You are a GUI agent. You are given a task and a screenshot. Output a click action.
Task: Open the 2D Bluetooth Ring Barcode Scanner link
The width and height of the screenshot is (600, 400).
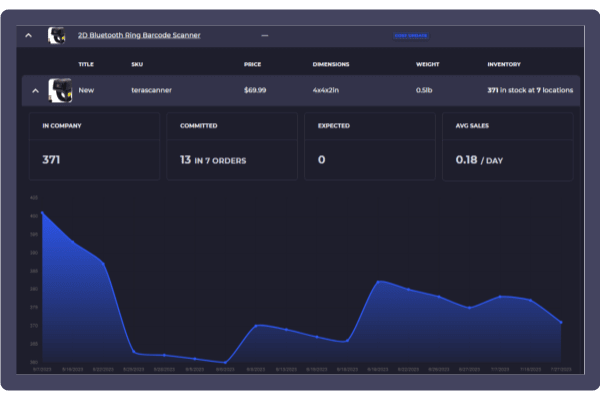(139, 35)
